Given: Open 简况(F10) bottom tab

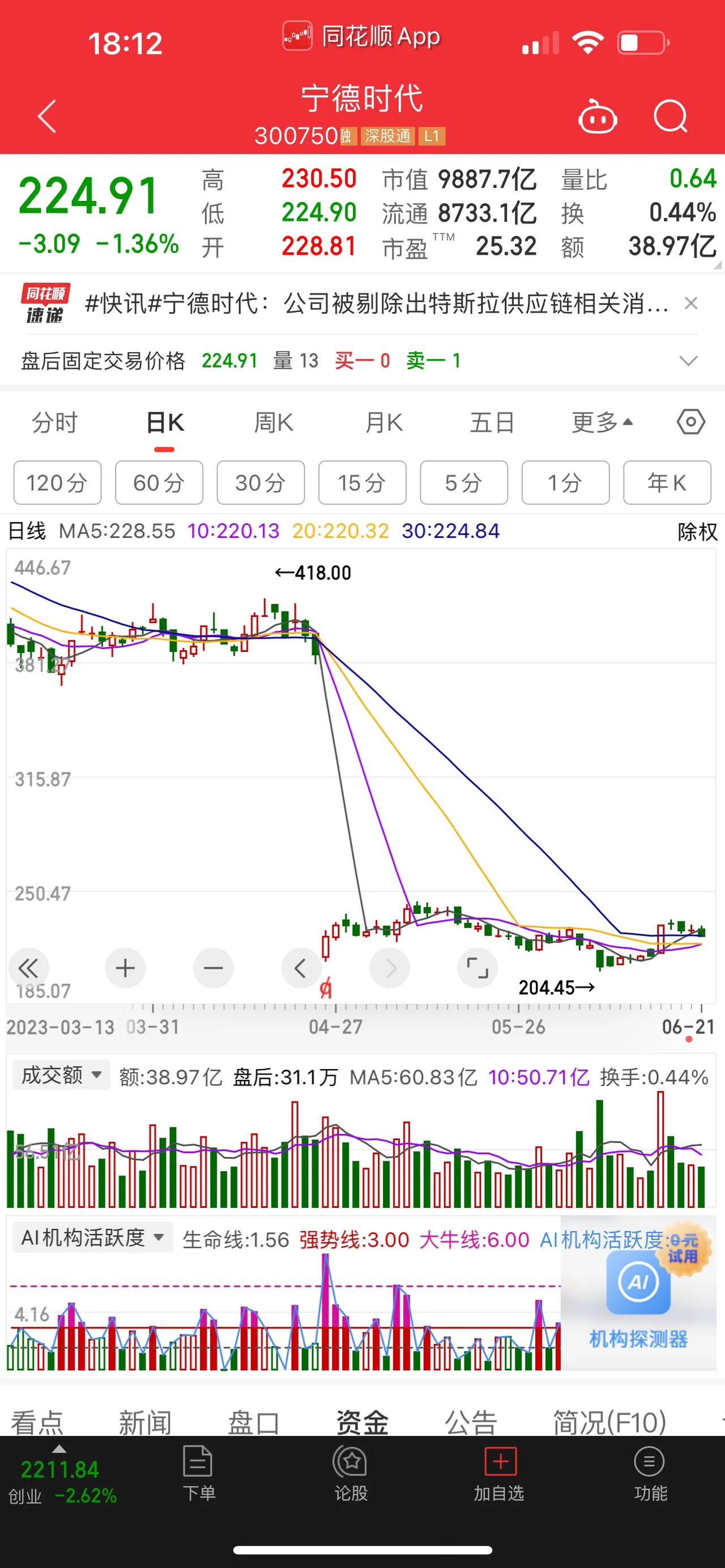Looking at the screenshot, I should pyautogui.click(x=609, y=1423).
